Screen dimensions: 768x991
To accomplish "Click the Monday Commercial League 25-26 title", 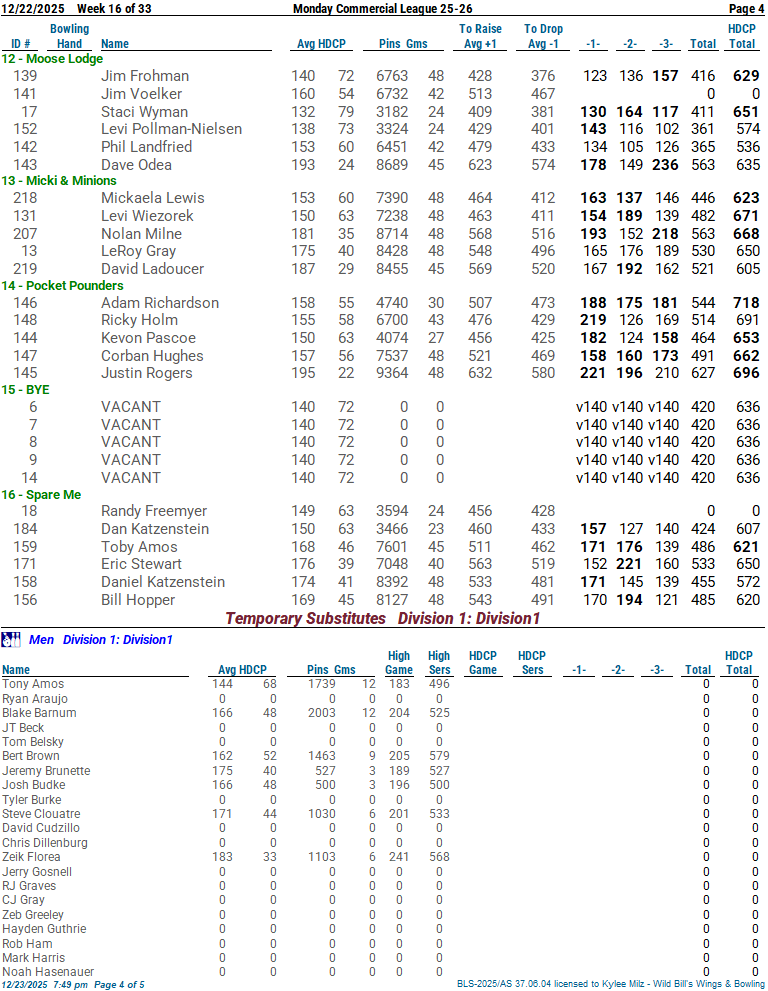I will 382,9.
